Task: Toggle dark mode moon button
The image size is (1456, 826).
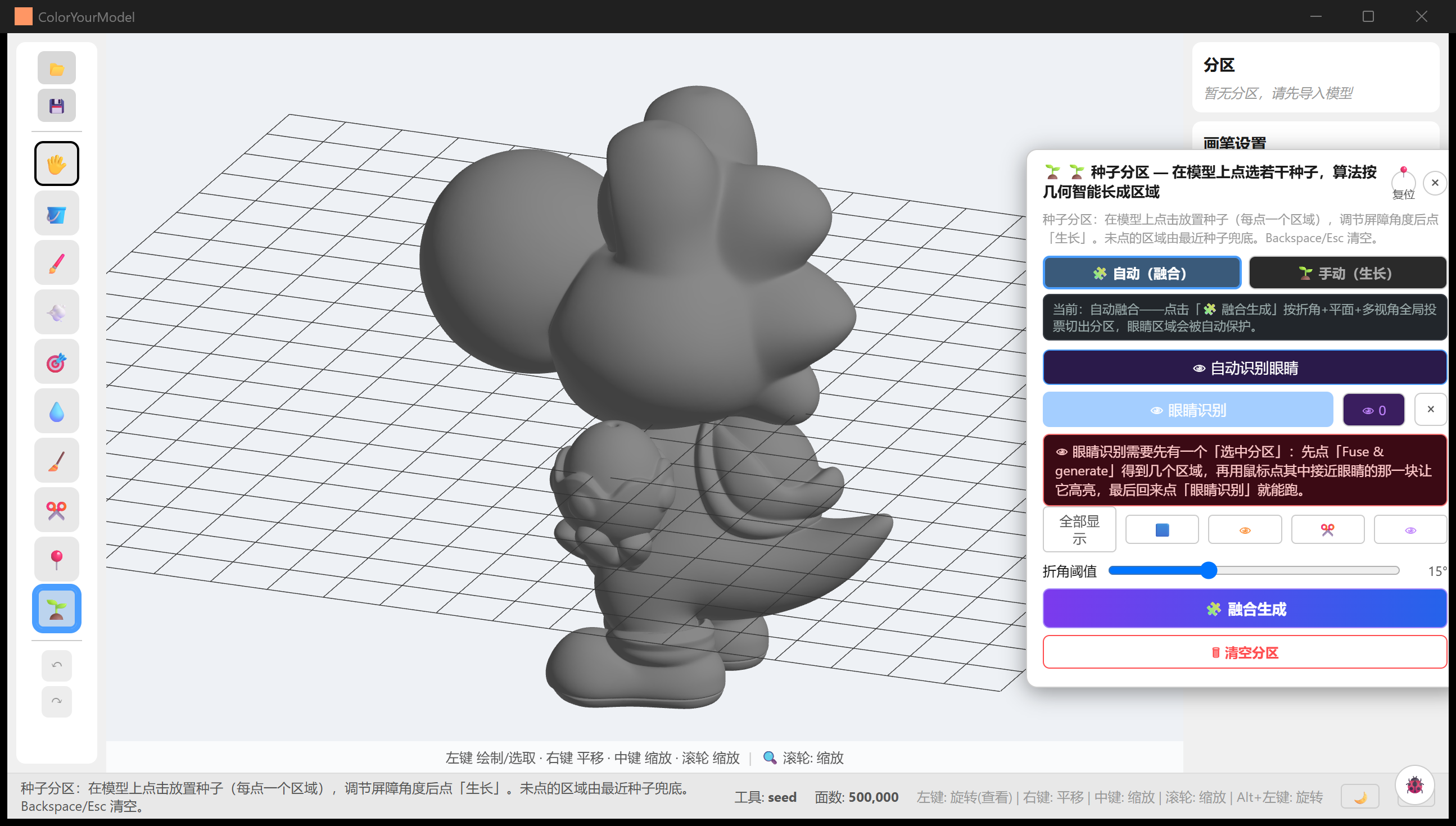Action: (1359, 797)
